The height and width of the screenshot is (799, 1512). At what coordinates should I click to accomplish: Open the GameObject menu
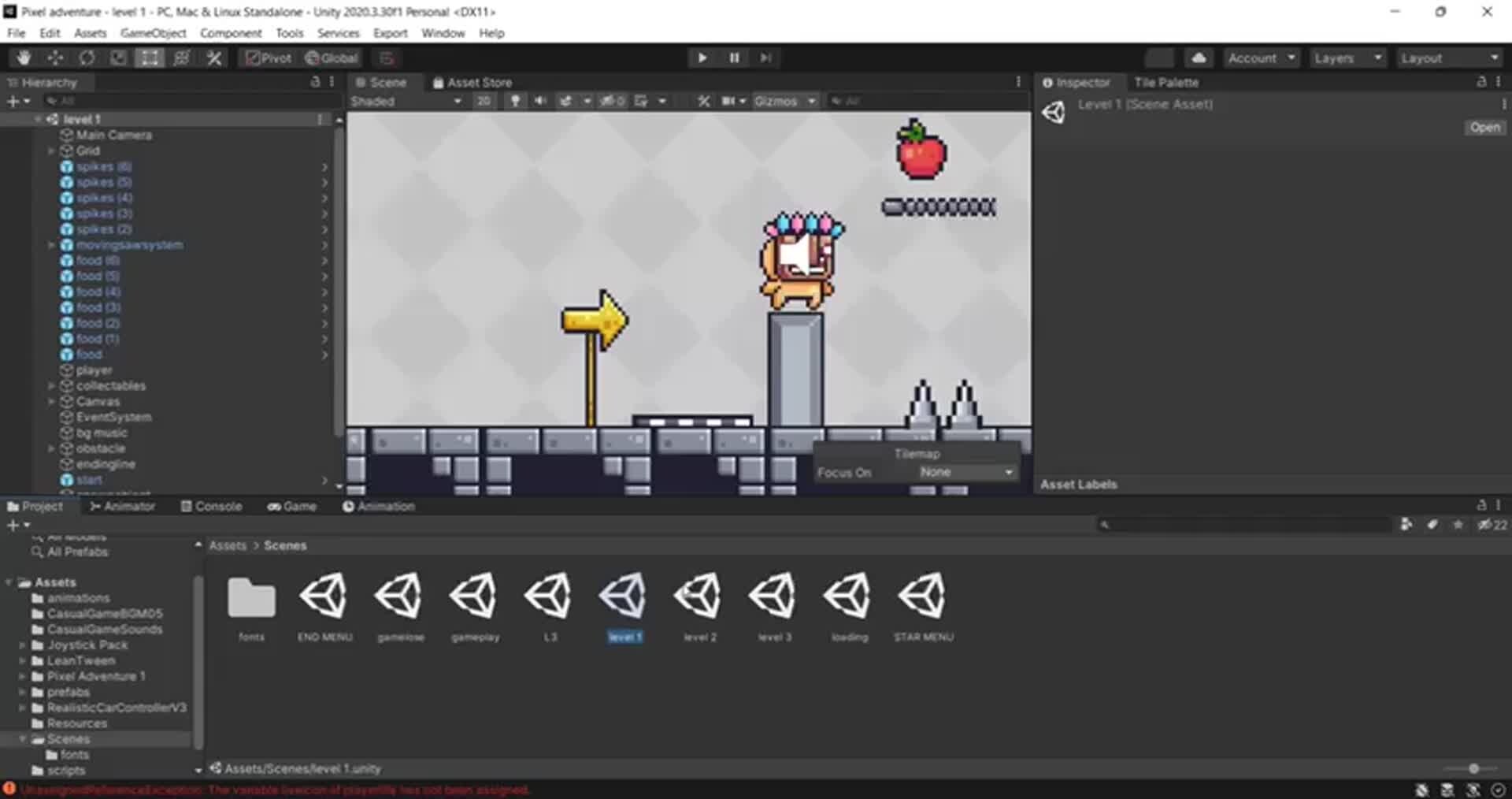154,33
